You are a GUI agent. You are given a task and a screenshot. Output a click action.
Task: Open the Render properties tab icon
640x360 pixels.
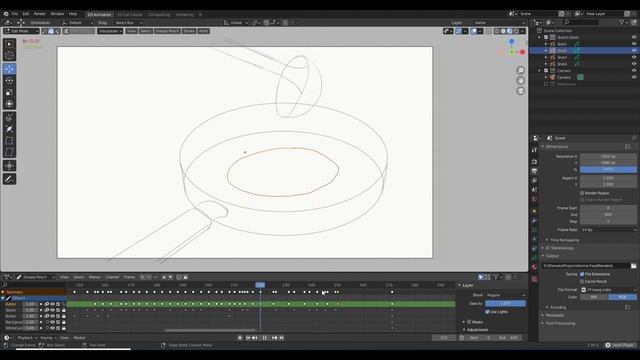[x=534, y=162]
